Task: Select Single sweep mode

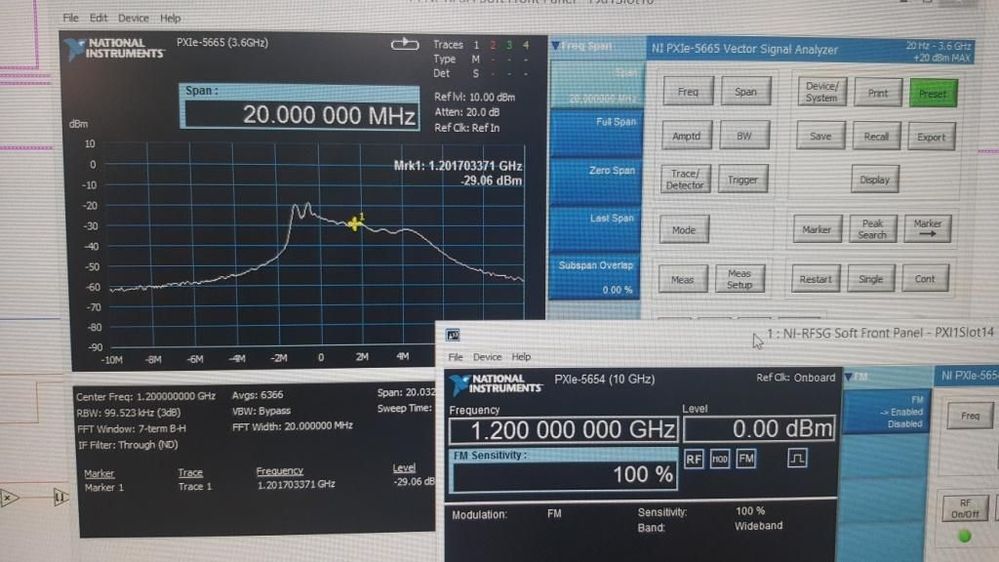Action: tap(870, 279)
